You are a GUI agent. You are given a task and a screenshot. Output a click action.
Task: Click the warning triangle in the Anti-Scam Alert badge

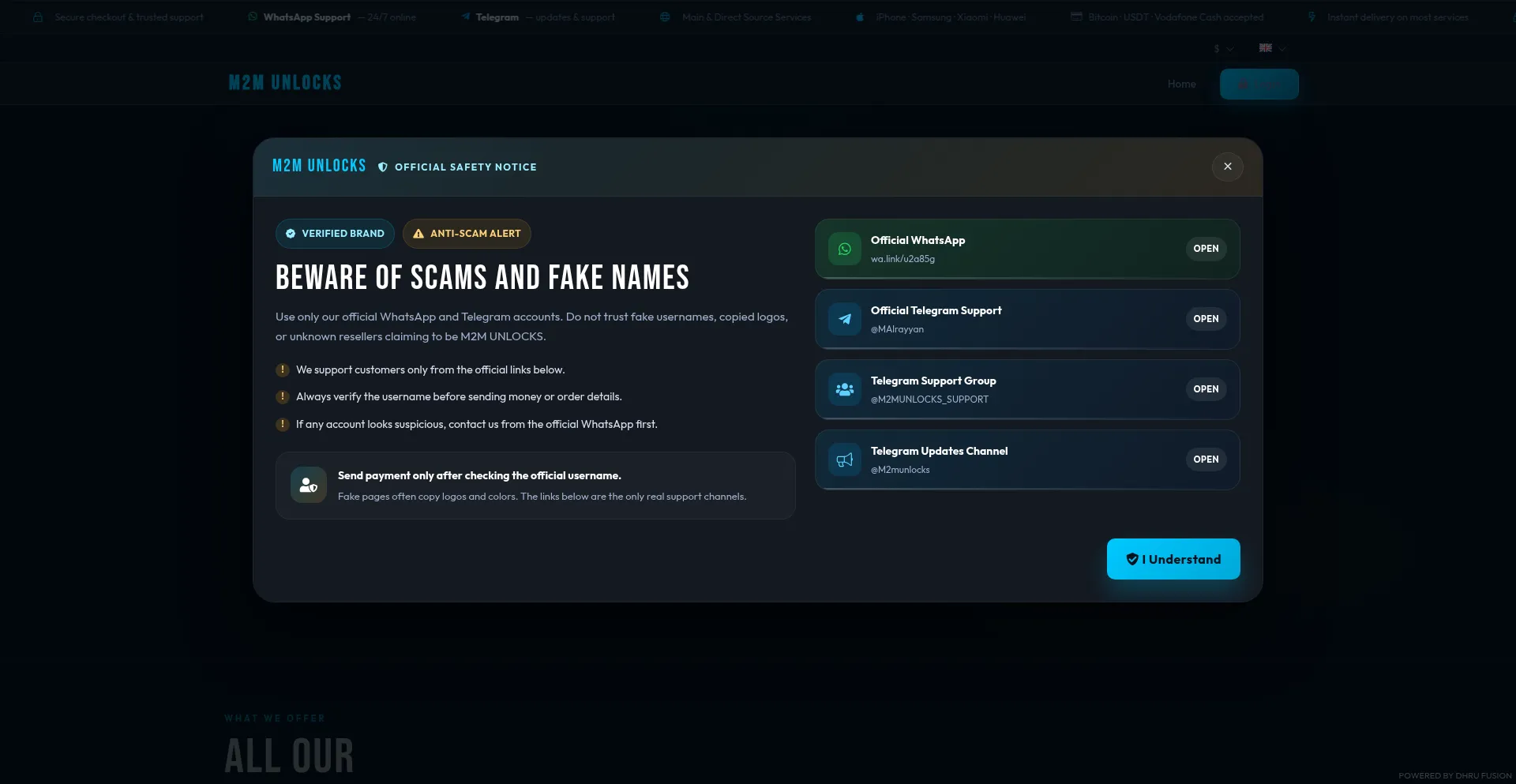point(418,234)
